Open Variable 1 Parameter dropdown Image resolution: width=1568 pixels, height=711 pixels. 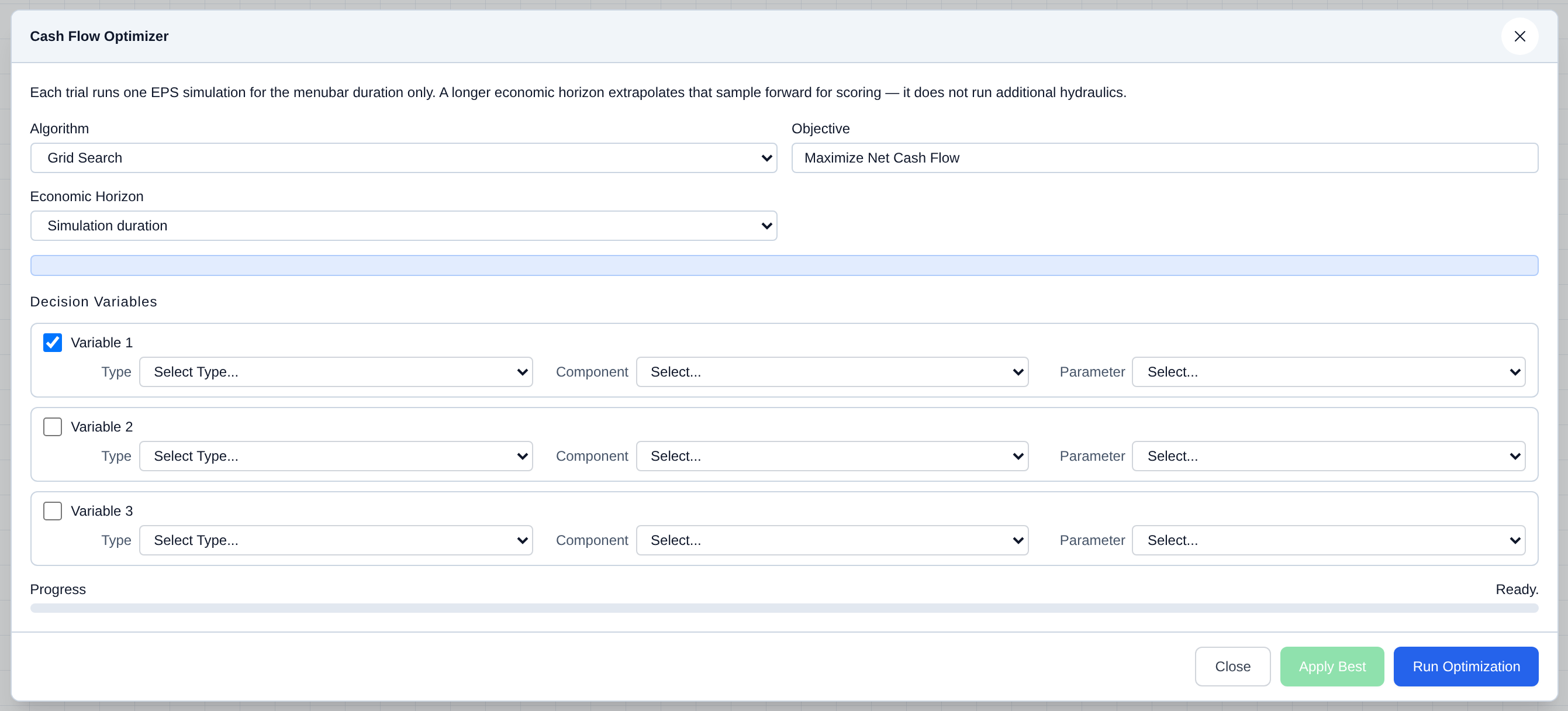tap(1328, 371)
